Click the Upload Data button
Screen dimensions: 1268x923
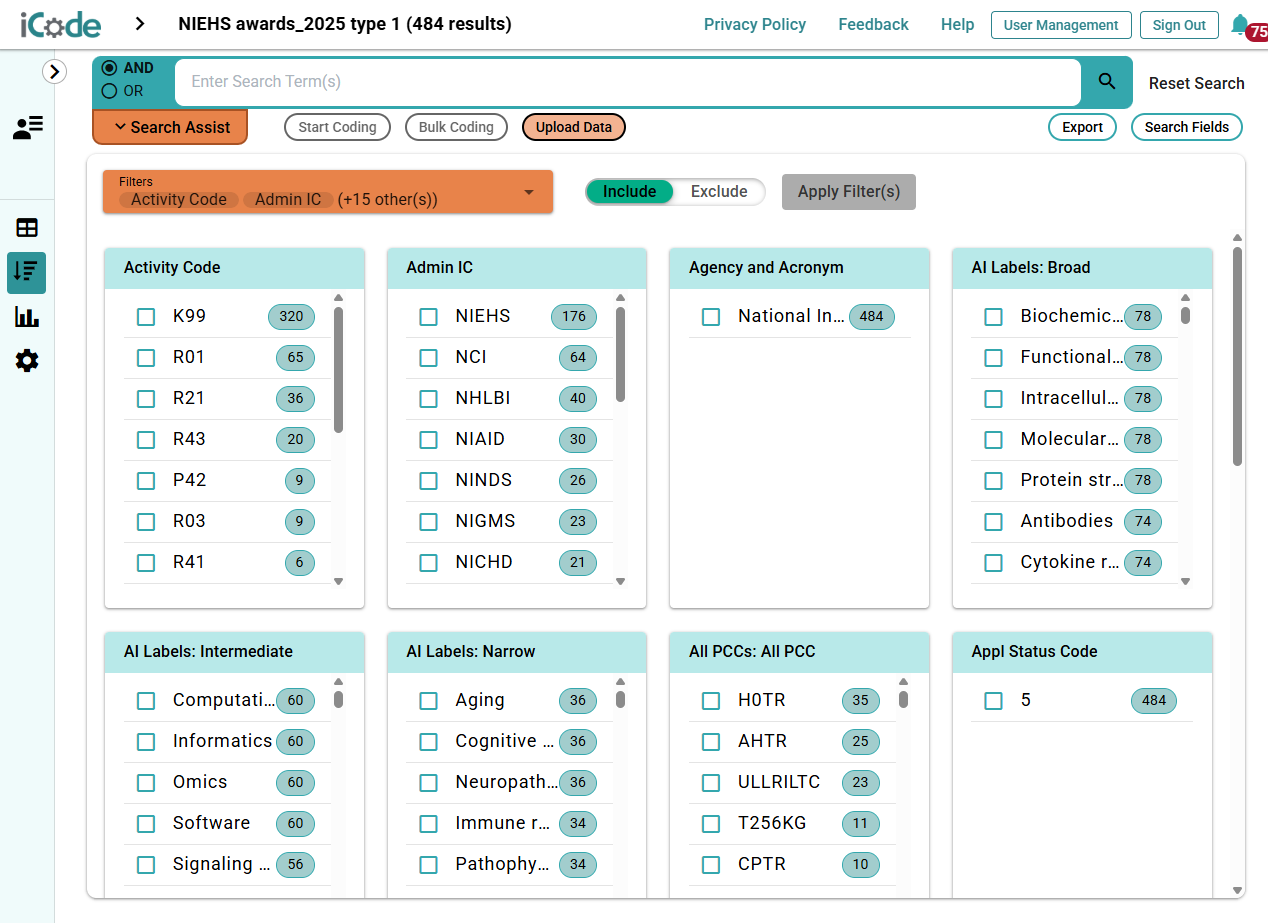click(x=574, y=127)
